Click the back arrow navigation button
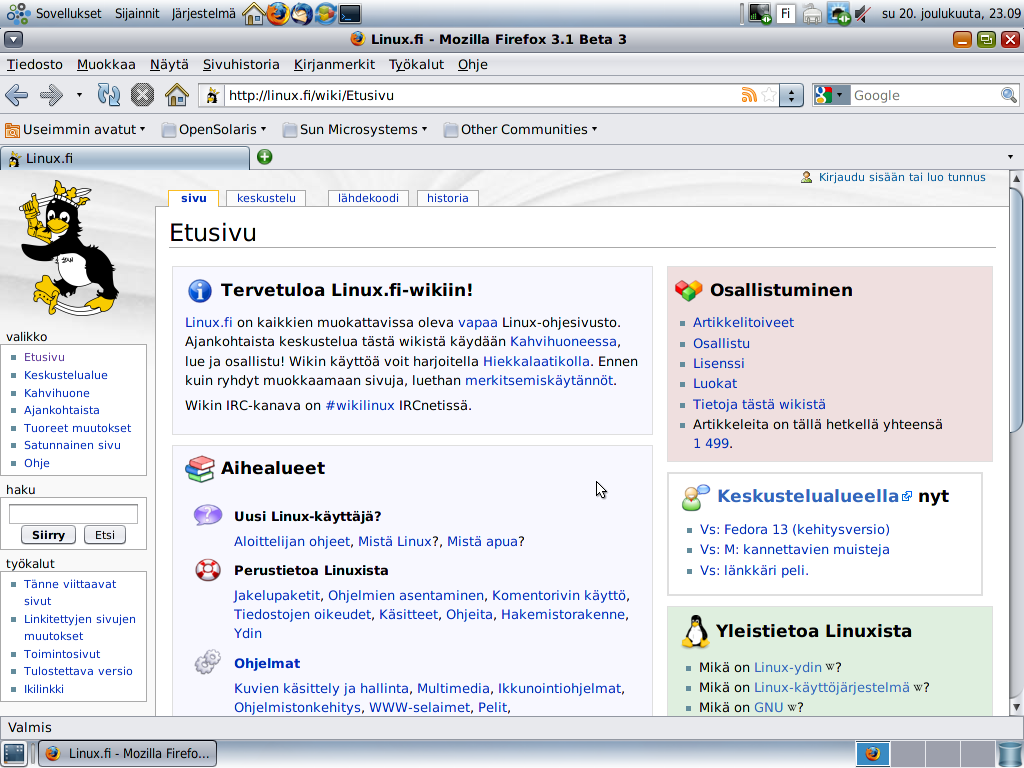1024x768 pixels. coord(17,95)
